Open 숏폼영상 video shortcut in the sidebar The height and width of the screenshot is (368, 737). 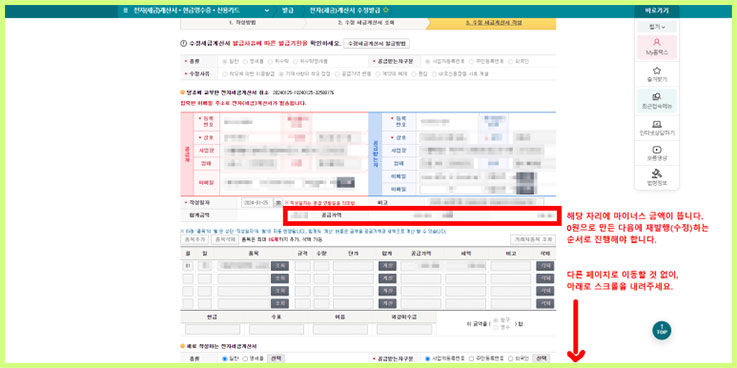point(657,153)
